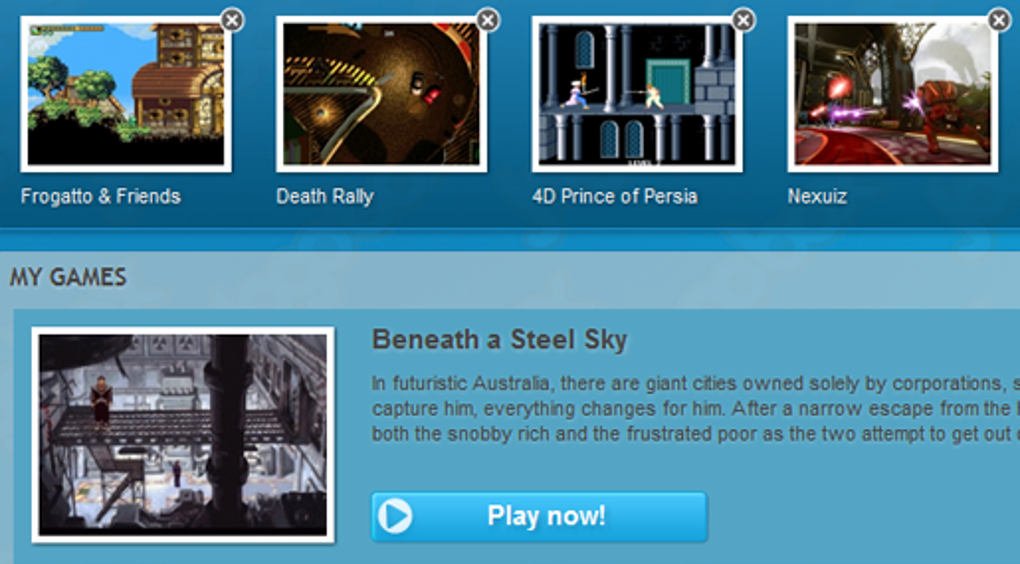Click the Play now! button text

[x=546, y=516]
